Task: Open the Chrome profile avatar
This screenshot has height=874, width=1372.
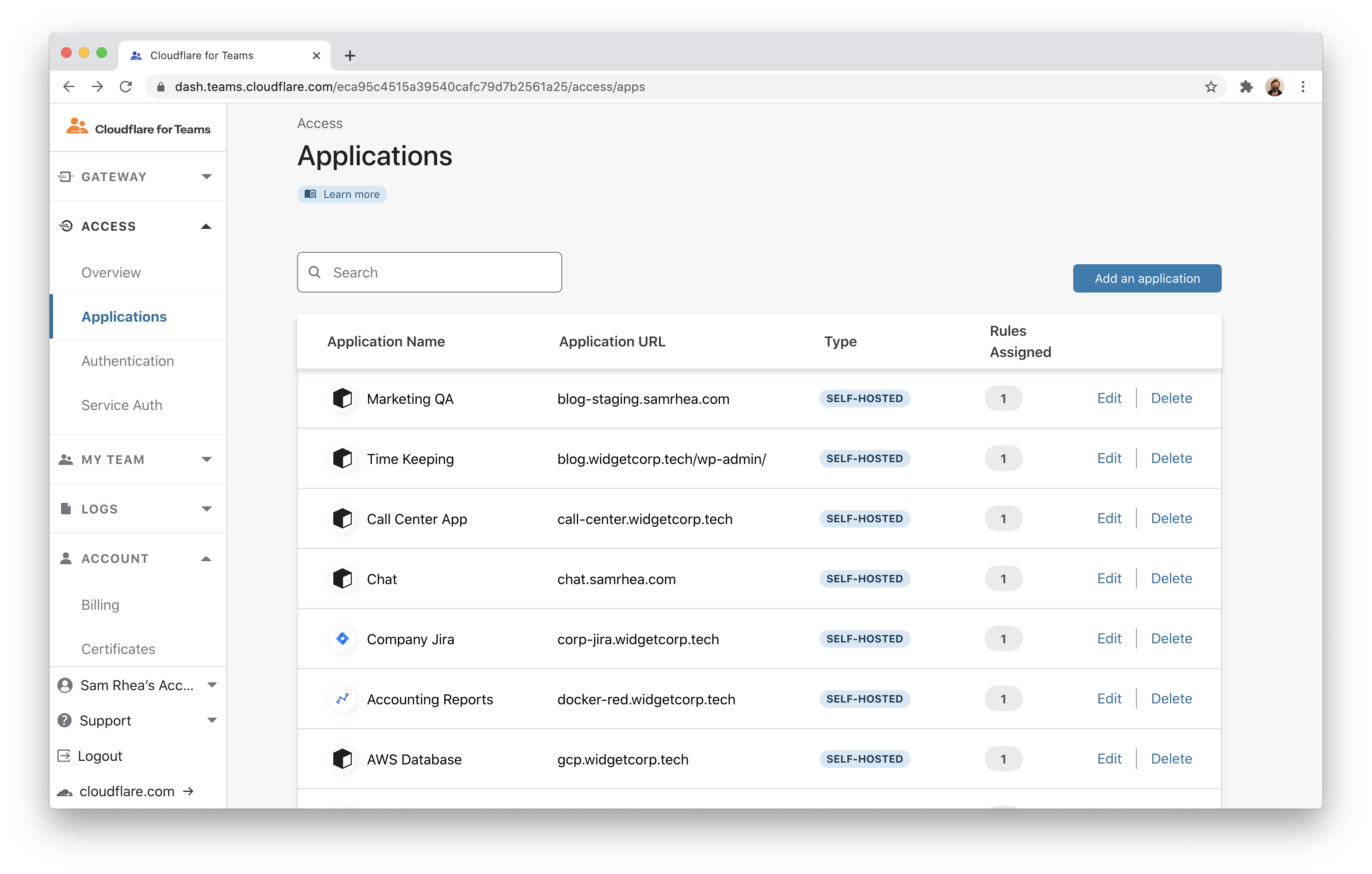Action: coord(1275,87)
